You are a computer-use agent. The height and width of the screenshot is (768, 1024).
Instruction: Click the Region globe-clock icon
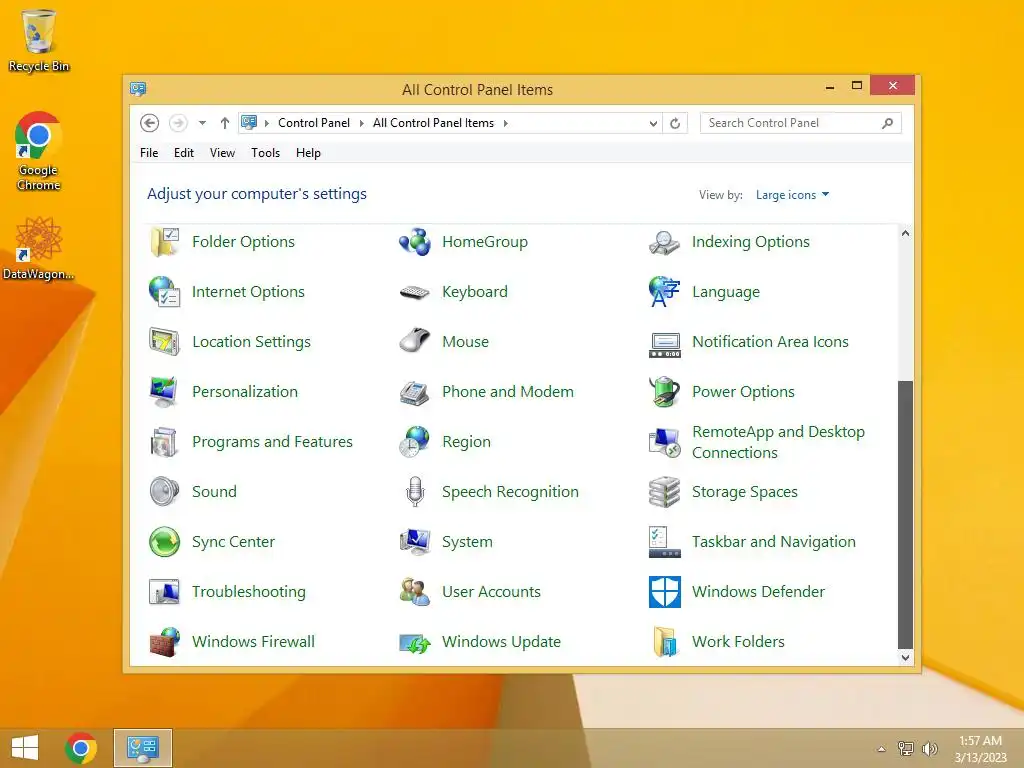[415, 442]
